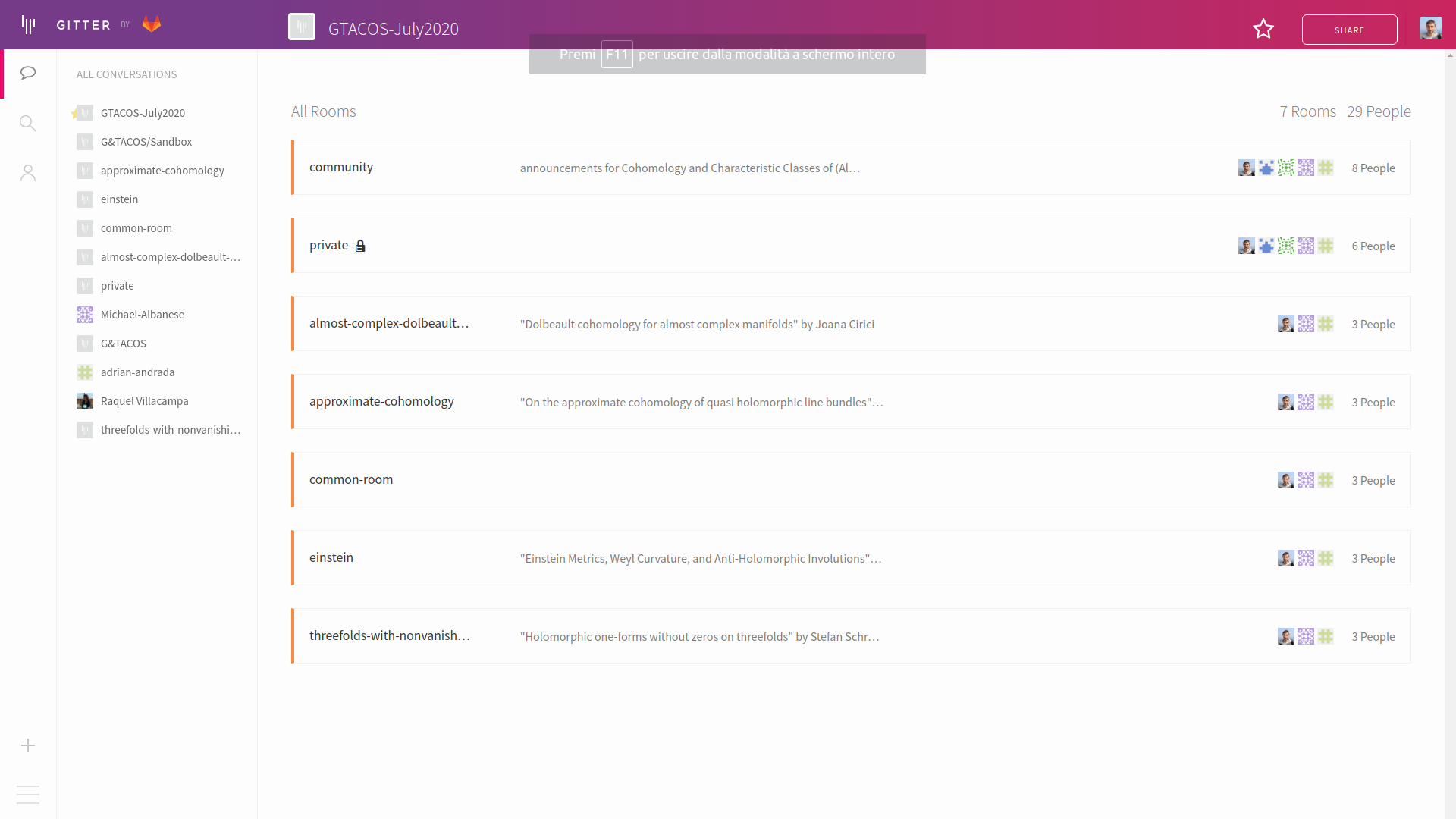Screen dimensions: 1456x819
Task: Open approximate-cohomology room in All Rooms
Action: click(851, 402)
